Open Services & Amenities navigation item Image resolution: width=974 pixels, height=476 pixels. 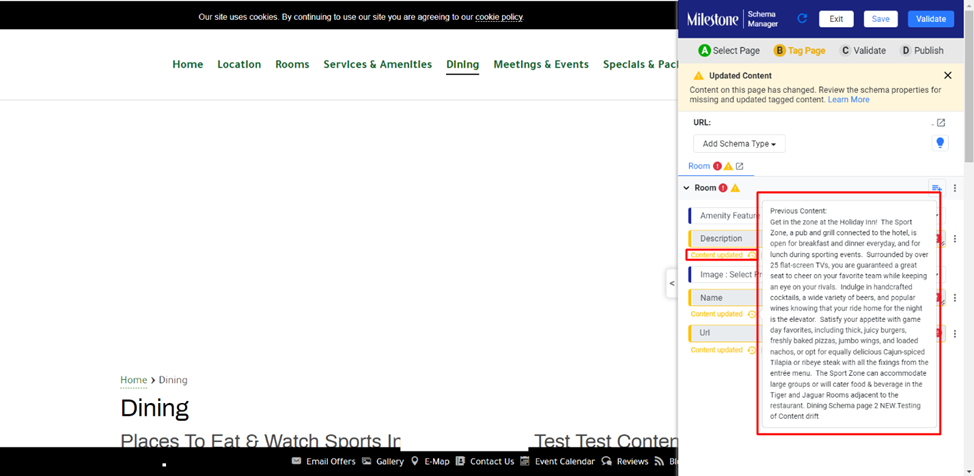(x=378, y=64)
